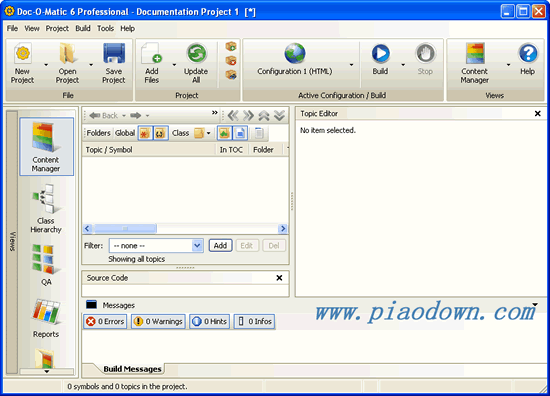The height and width of the screenshot is (396, 550).
Task: Open the Build menu
Action: 83,28
